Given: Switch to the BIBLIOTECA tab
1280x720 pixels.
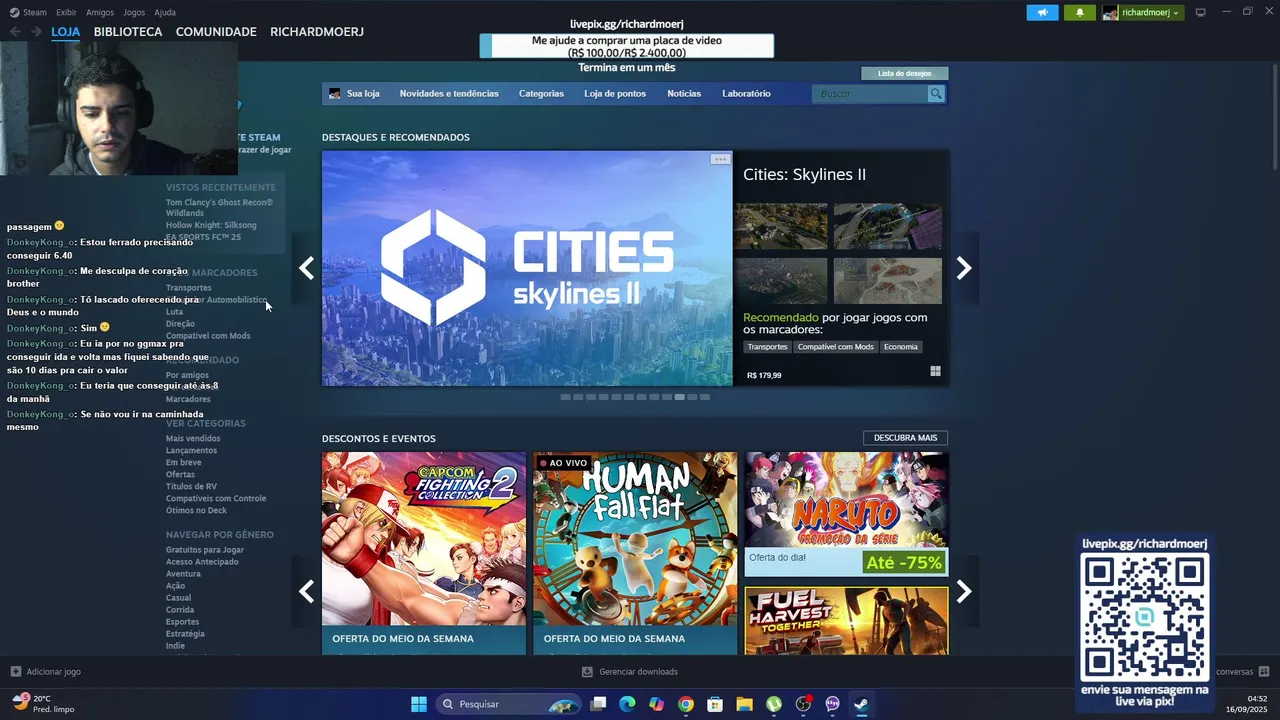Looking at the screenshot, I should pos(128,32).
